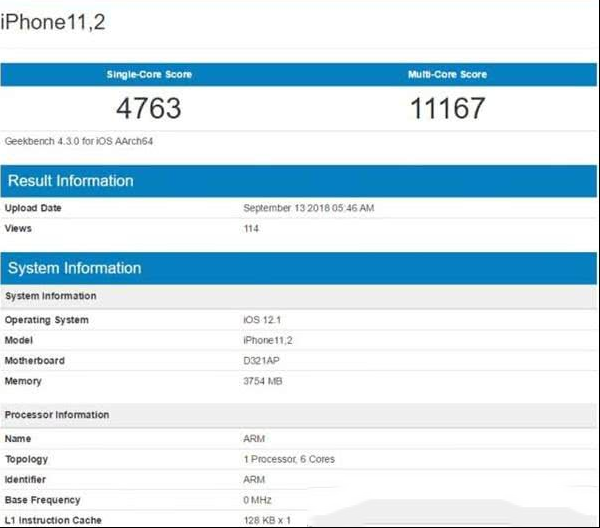Select the 1 Processor, 6 Cores value
The width and height of the screenshot is (600, 528).
[289, 459]
